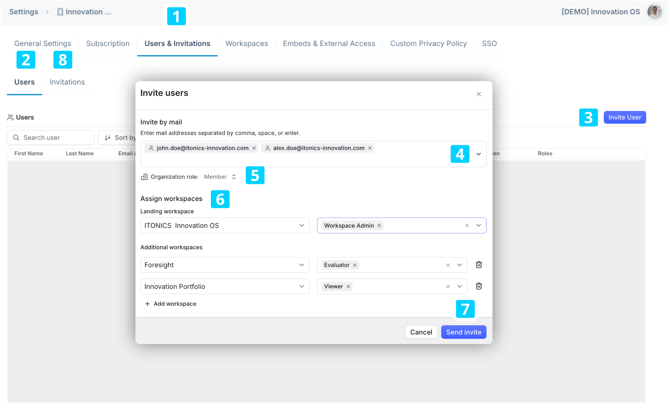Screen dimensions: 670x409
Task: Clear all roles in Foresight role field
Action: [447, 265]
